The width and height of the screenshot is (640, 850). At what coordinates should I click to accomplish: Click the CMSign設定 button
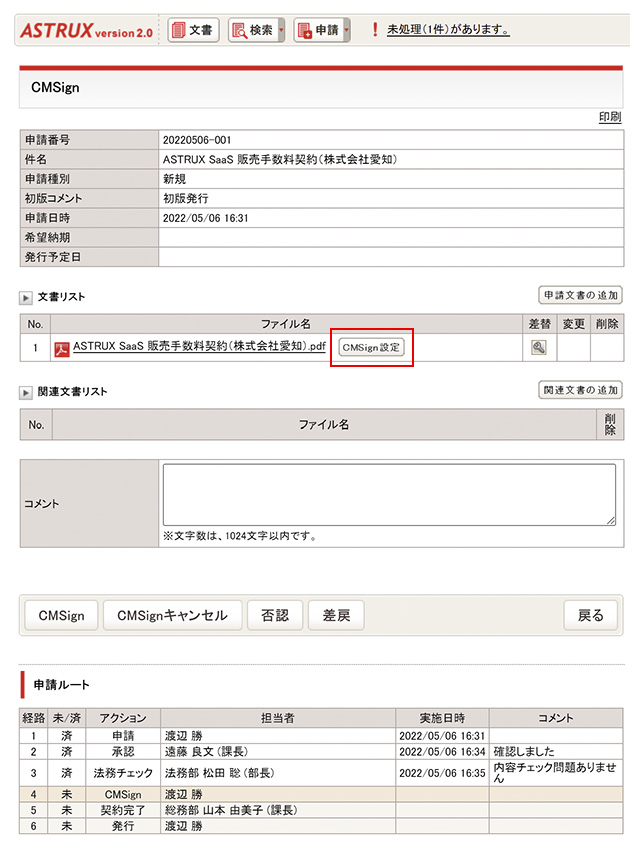[371, 347]
